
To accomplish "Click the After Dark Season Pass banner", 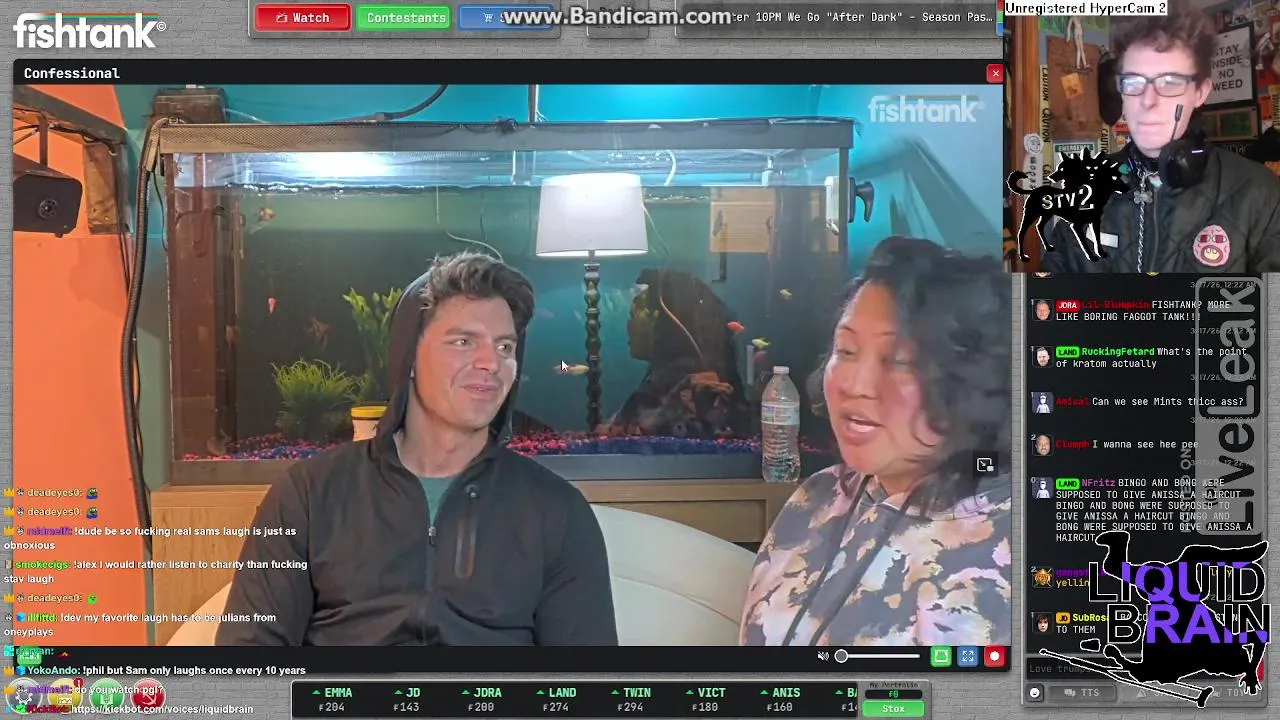I will tap(838, 18).
